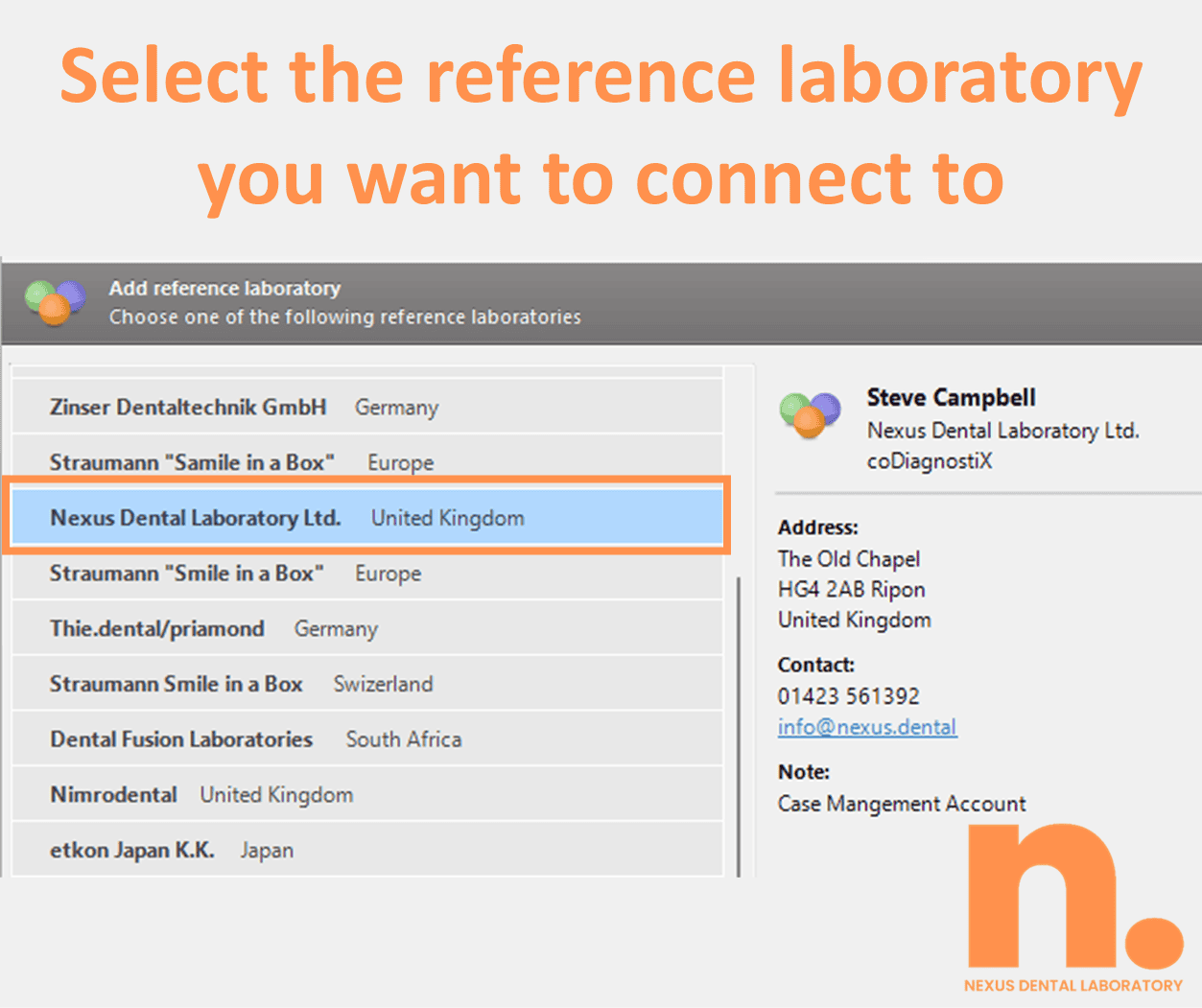Click the laboratory list vertical scrollbar
Image resolution: width=1202 pixels, height=1008 pixels.
pos(739,726)
